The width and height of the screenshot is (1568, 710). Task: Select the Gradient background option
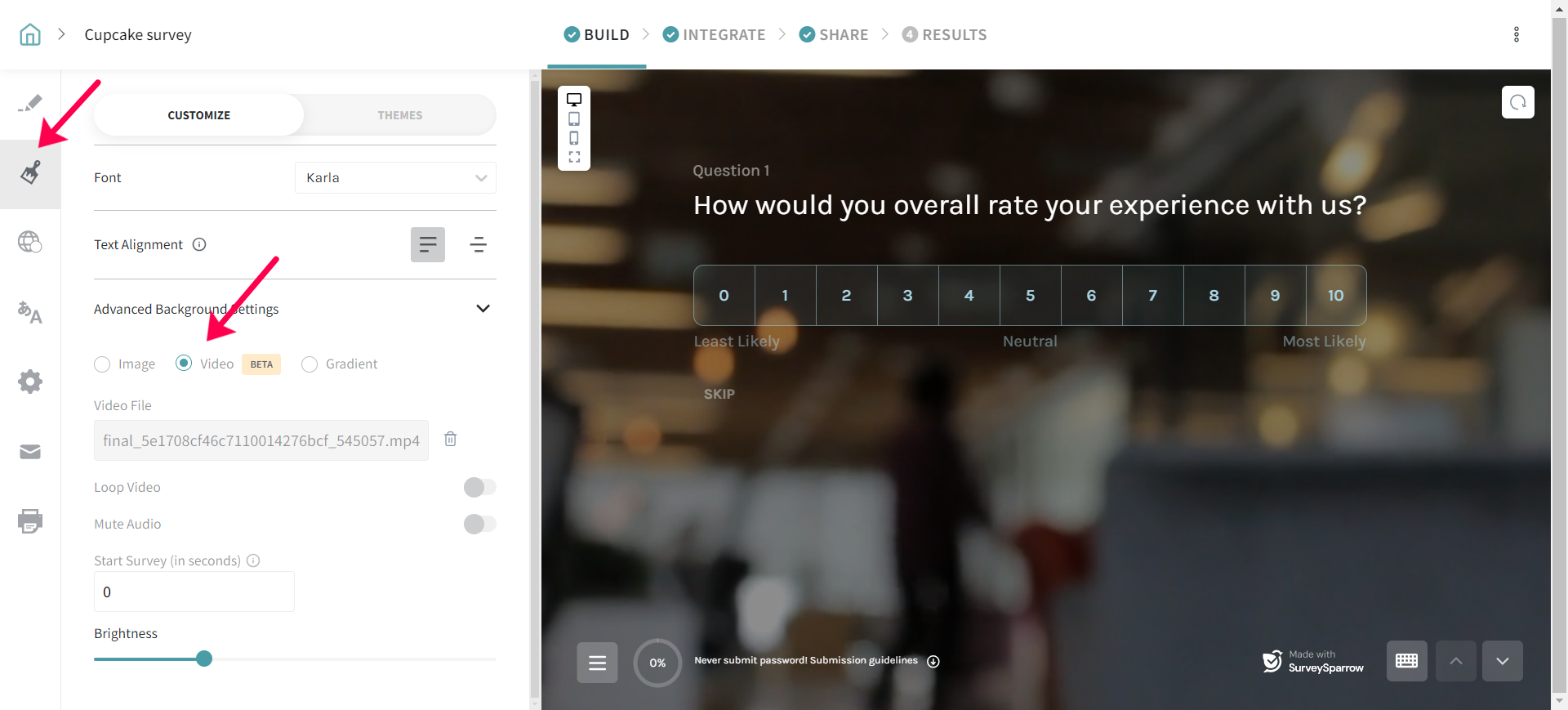click(x=310, y=364)
